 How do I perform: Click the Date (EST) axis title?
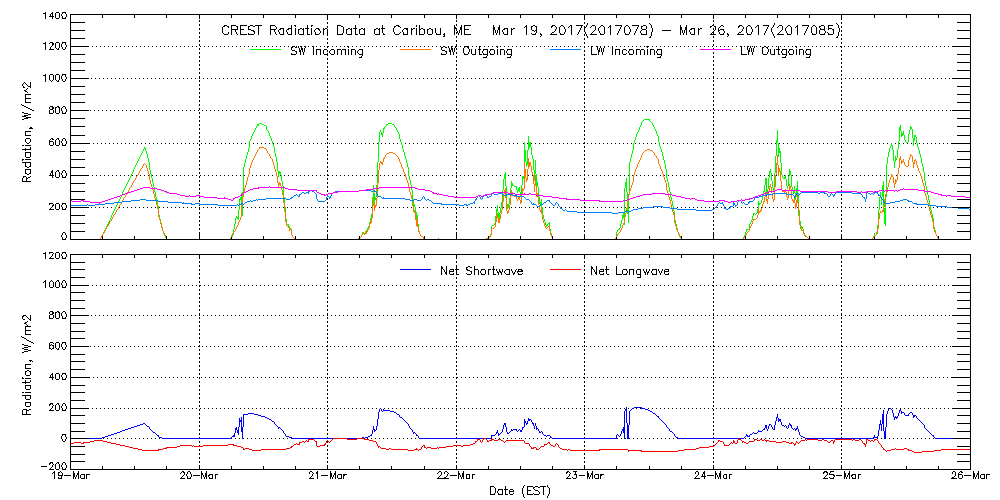[520, 491]
